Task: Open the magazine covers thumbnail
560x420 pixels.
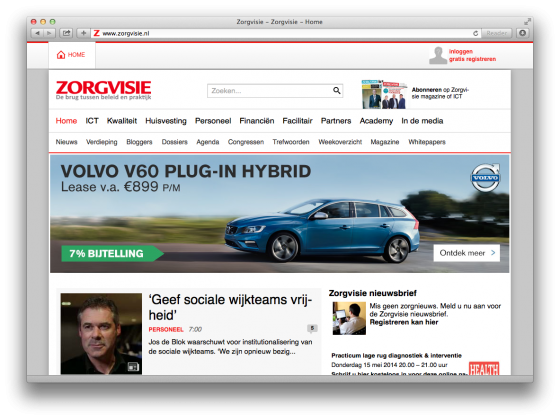Action: tap(384, 94)
